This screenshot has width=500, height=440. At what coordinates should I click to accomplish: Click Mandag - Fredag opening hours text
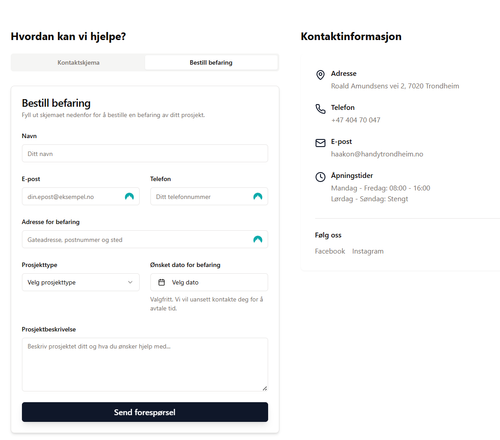coord(380,188)
